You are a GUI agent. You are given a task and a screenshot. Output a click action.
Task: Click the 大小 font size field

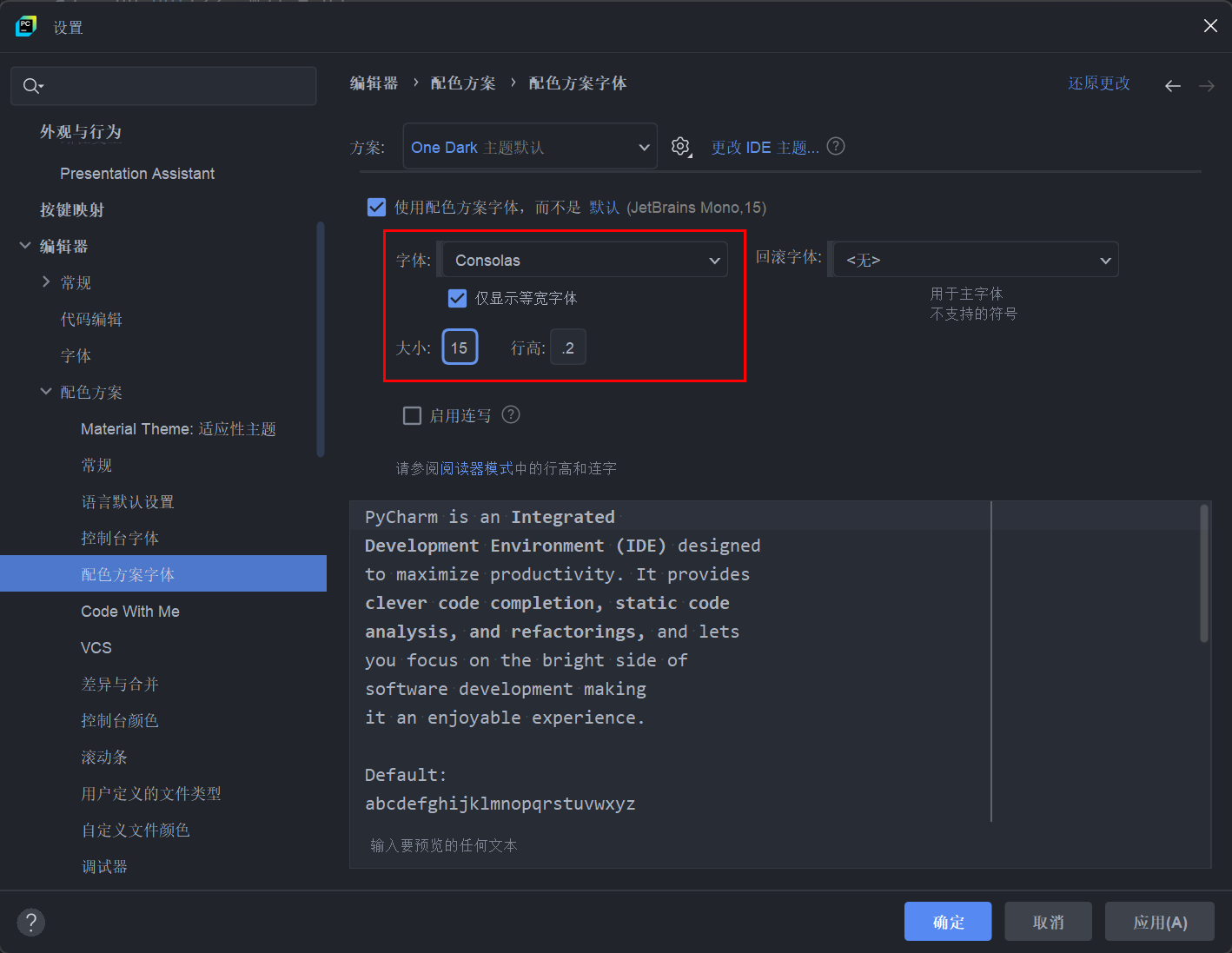[x=460, y=347]
